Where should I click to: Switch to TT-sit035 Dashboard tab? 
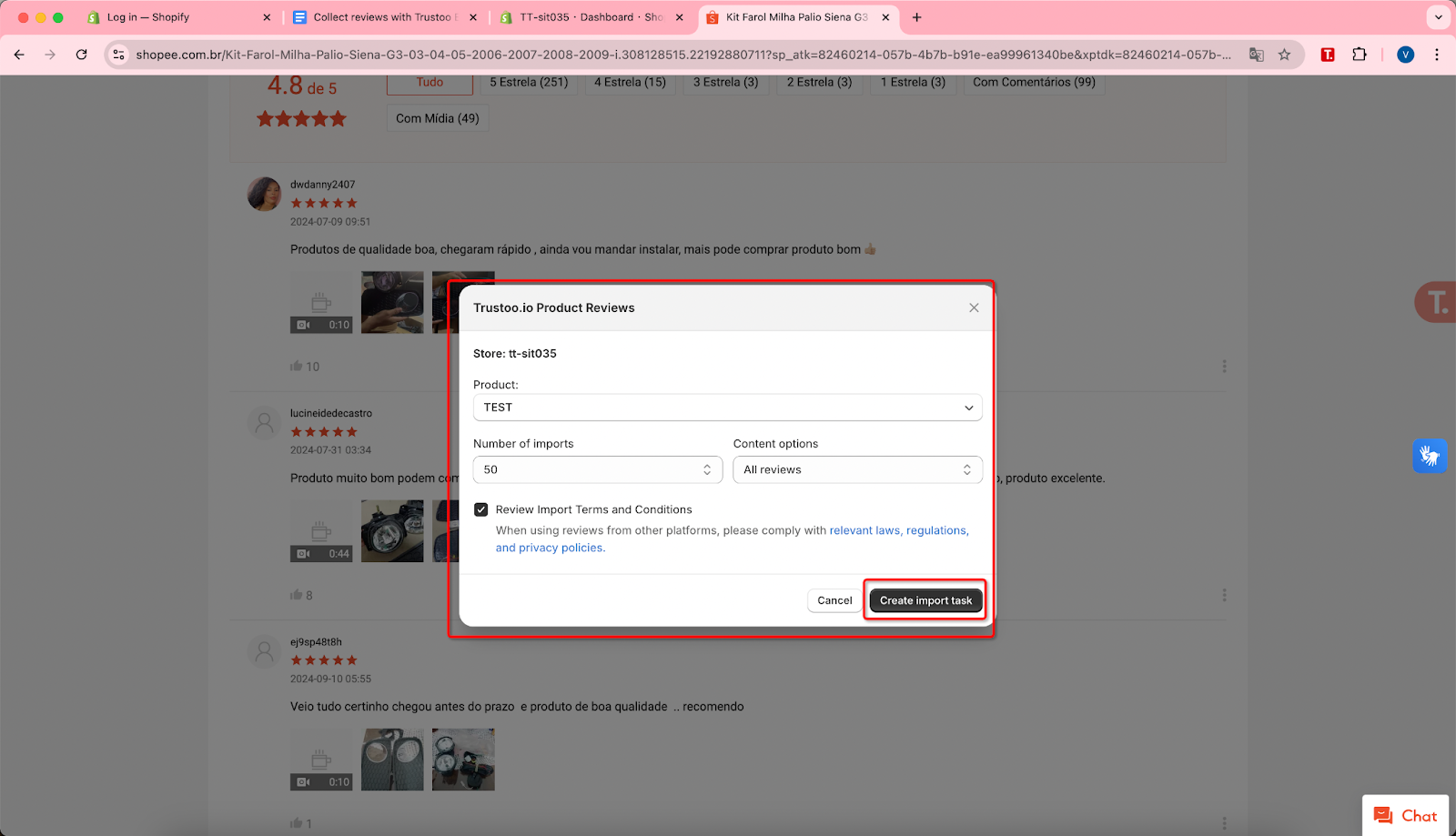tap(590, 17)
